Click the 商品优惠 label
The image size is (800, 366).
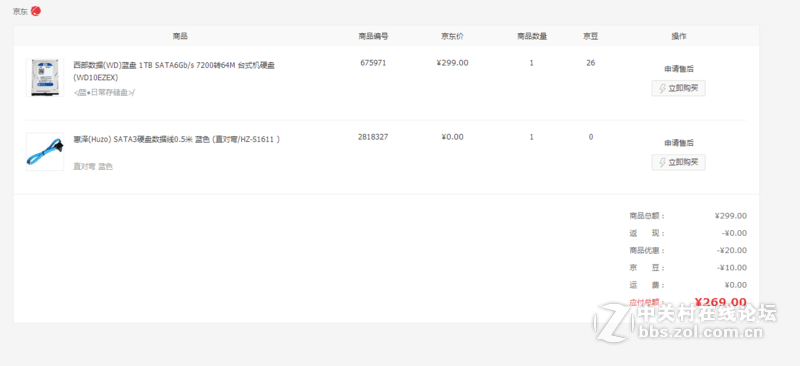coord(647,251)
